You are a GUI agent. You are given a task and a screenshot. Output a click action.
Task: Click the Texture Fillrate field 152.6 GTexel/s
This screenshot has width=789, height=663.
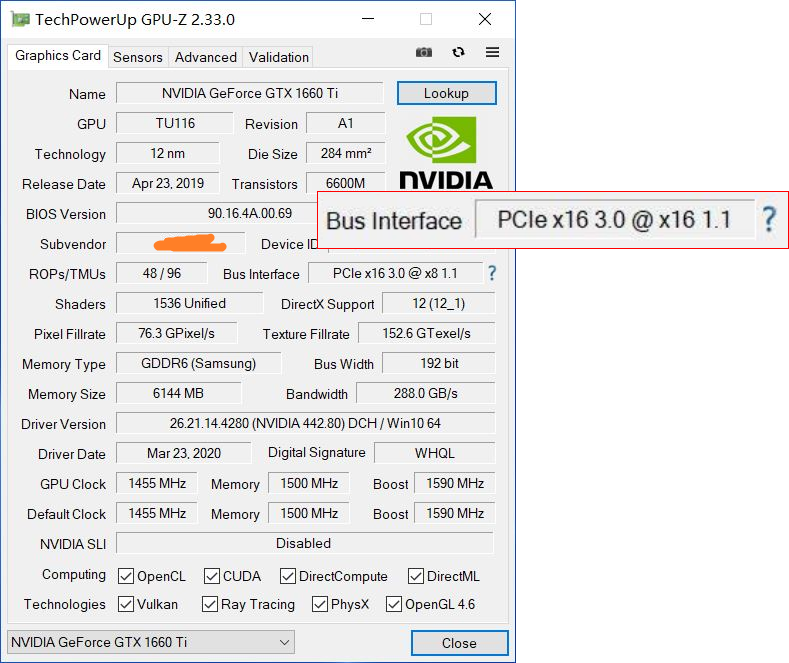point(426,334)
